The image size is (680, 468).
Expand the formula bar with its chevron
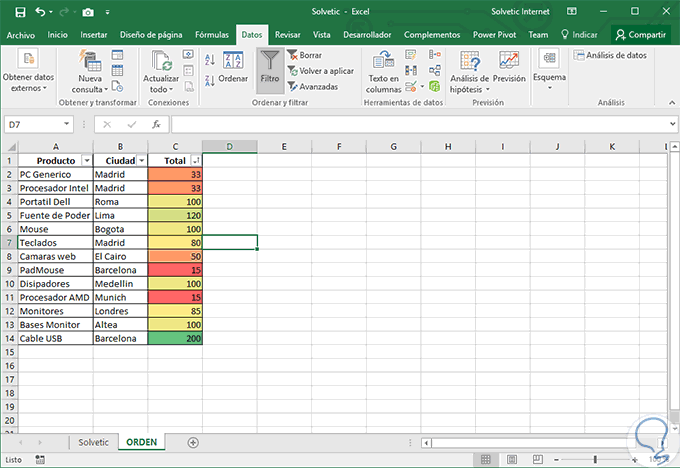672,124
